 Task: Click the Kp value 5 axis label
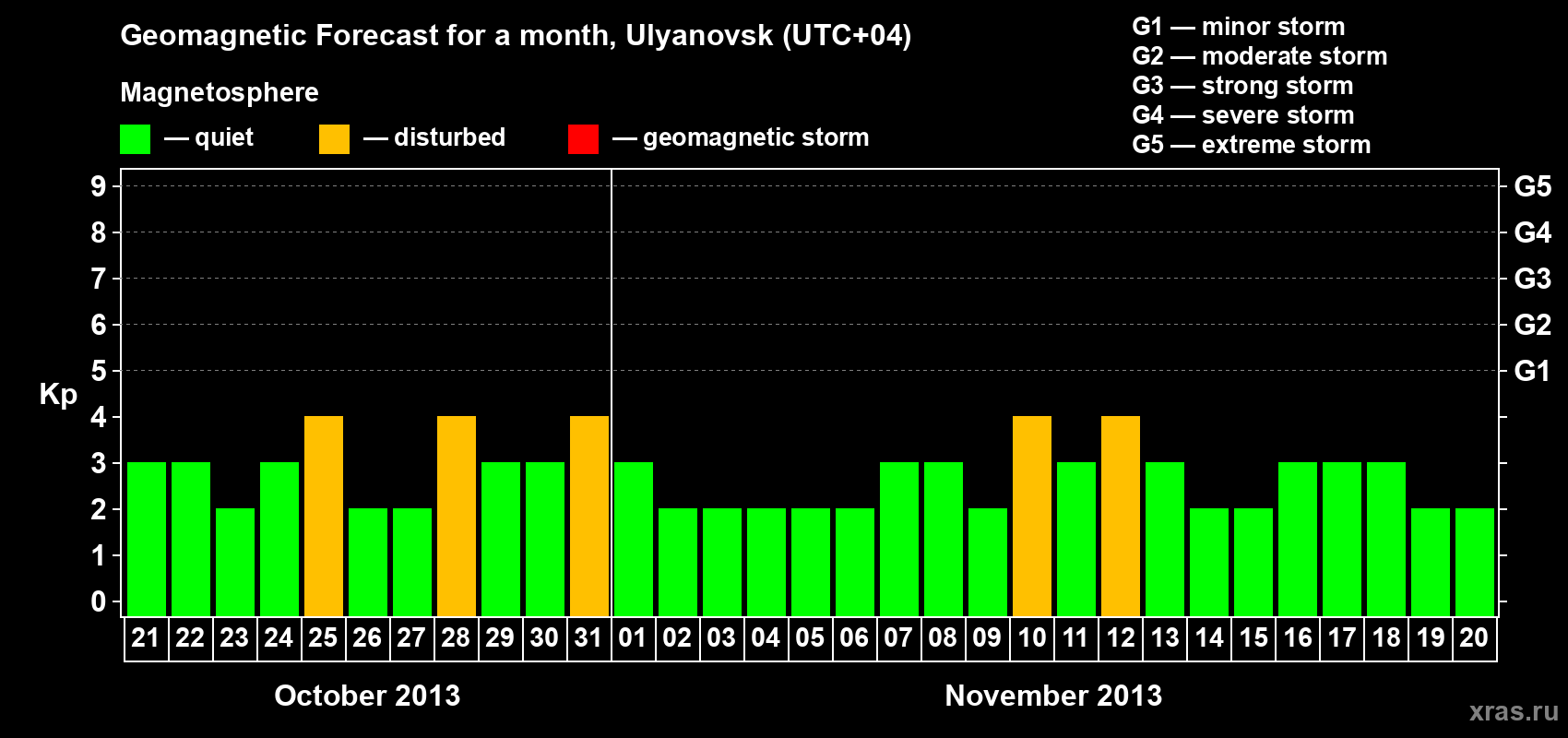(x=98, y=371)
